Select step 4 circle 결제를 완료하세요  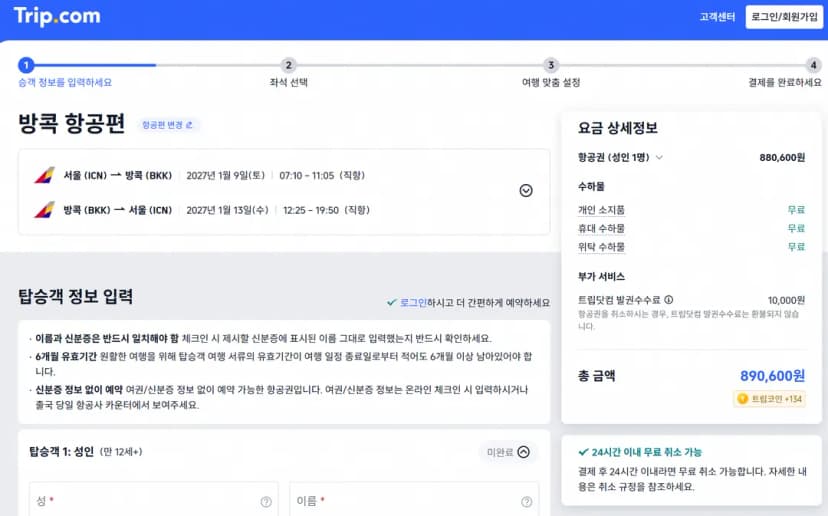(x=813, y=65)
